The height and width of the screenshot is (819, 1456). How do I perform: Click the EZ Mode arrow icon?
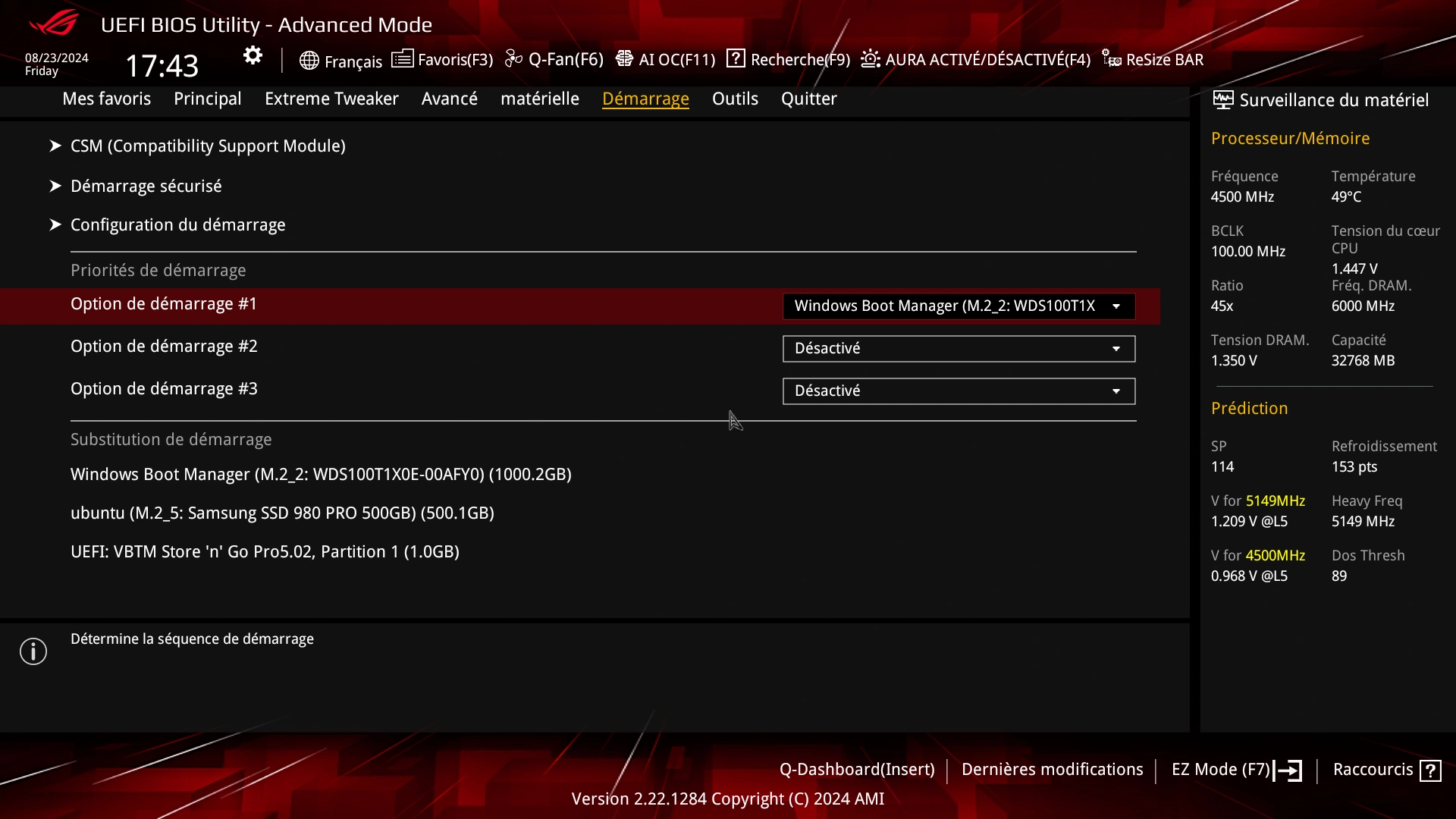click(1288, 770)
